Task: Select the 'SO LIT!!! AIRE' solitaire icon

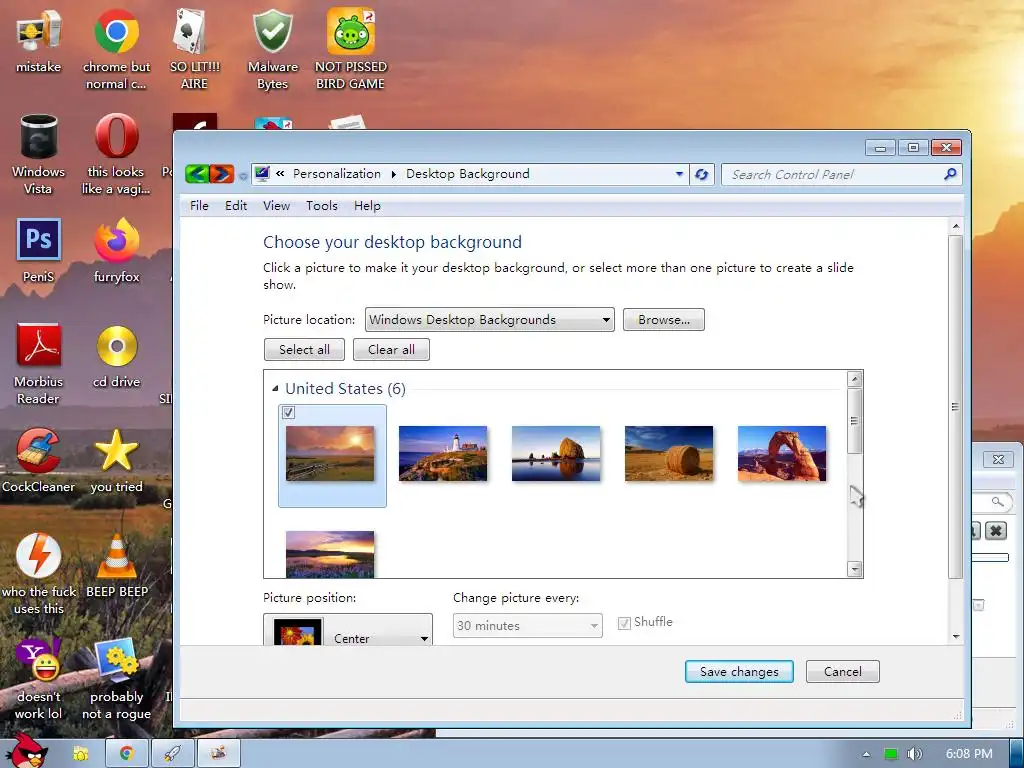Action: point(194,49)
